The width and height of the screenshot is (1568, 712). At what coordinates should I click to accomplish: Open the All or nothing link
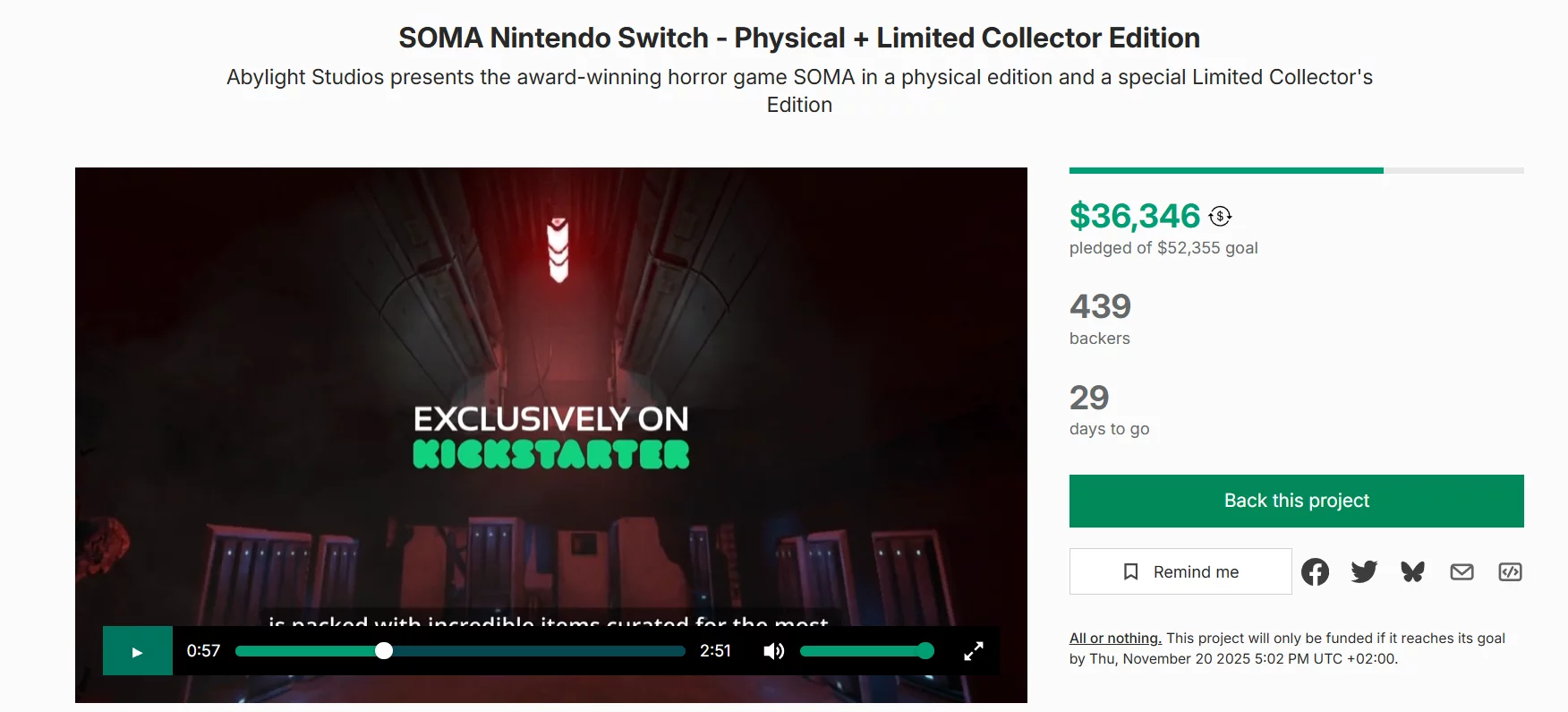coord(1115,638)
